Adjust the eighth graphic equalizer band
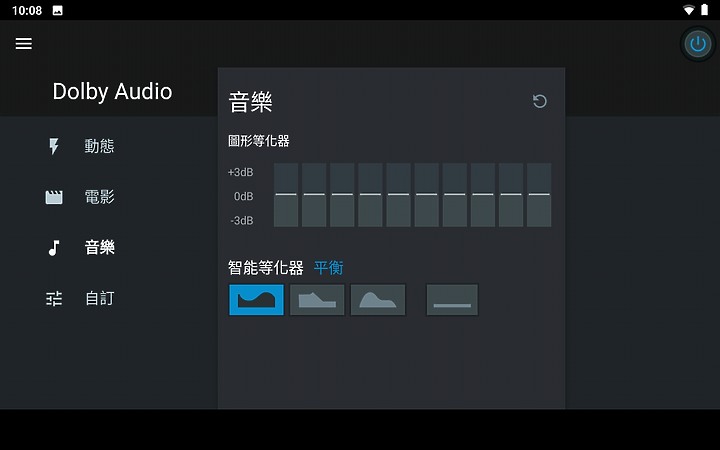Viewport: 720px width, 450px height. [x=483, y=195]
